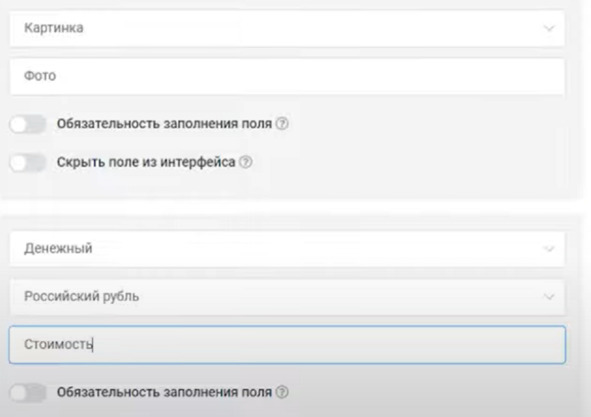Click the chevron arrow in Российский рубль field

click(549, 297)
